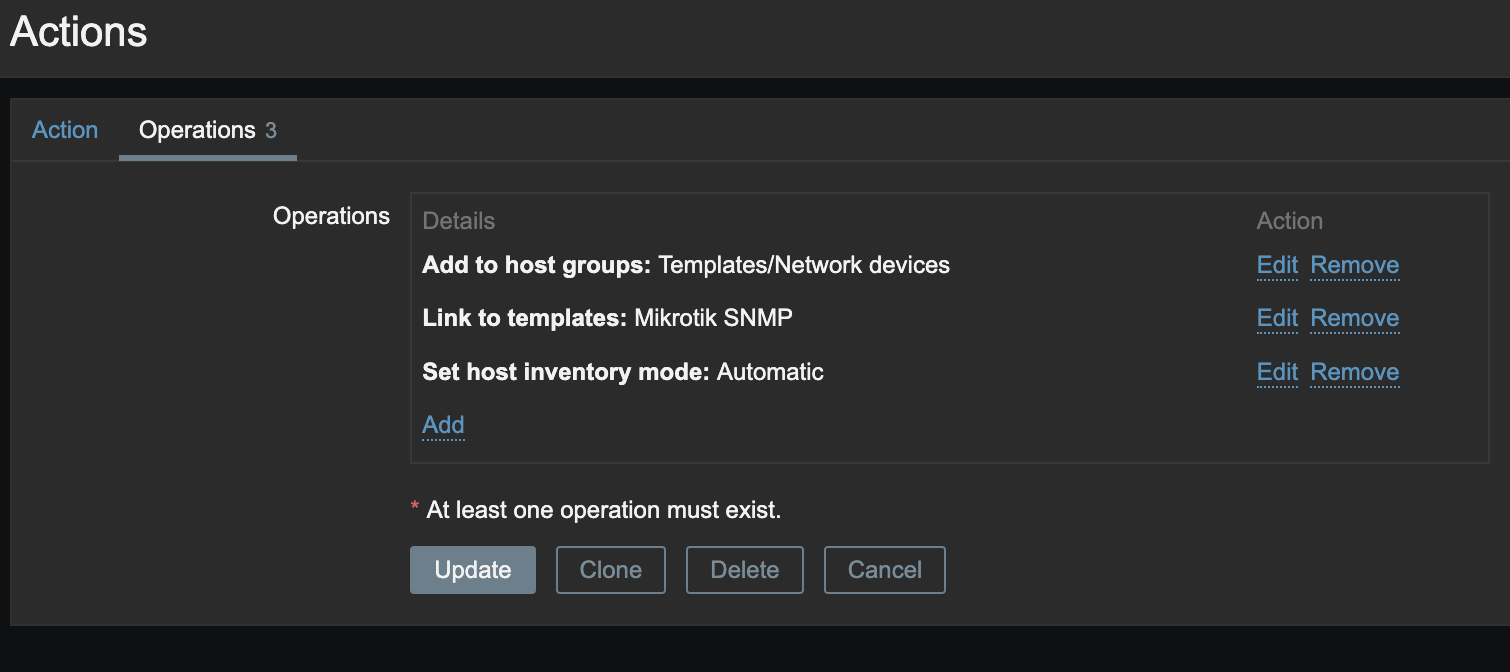Click the Details column header

(x=459, y=221)
